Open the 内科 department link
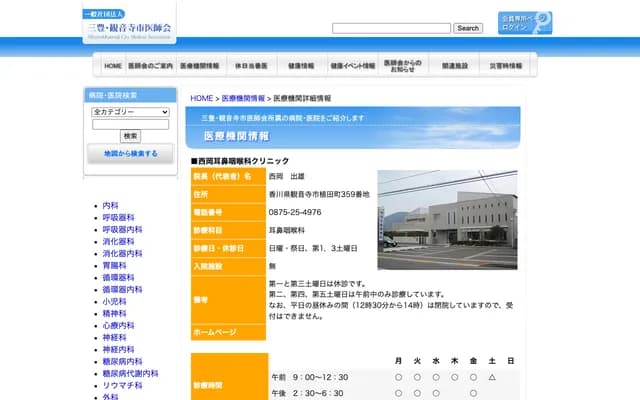Viewport: 640px width, 400px height. [x=110, y=205]
